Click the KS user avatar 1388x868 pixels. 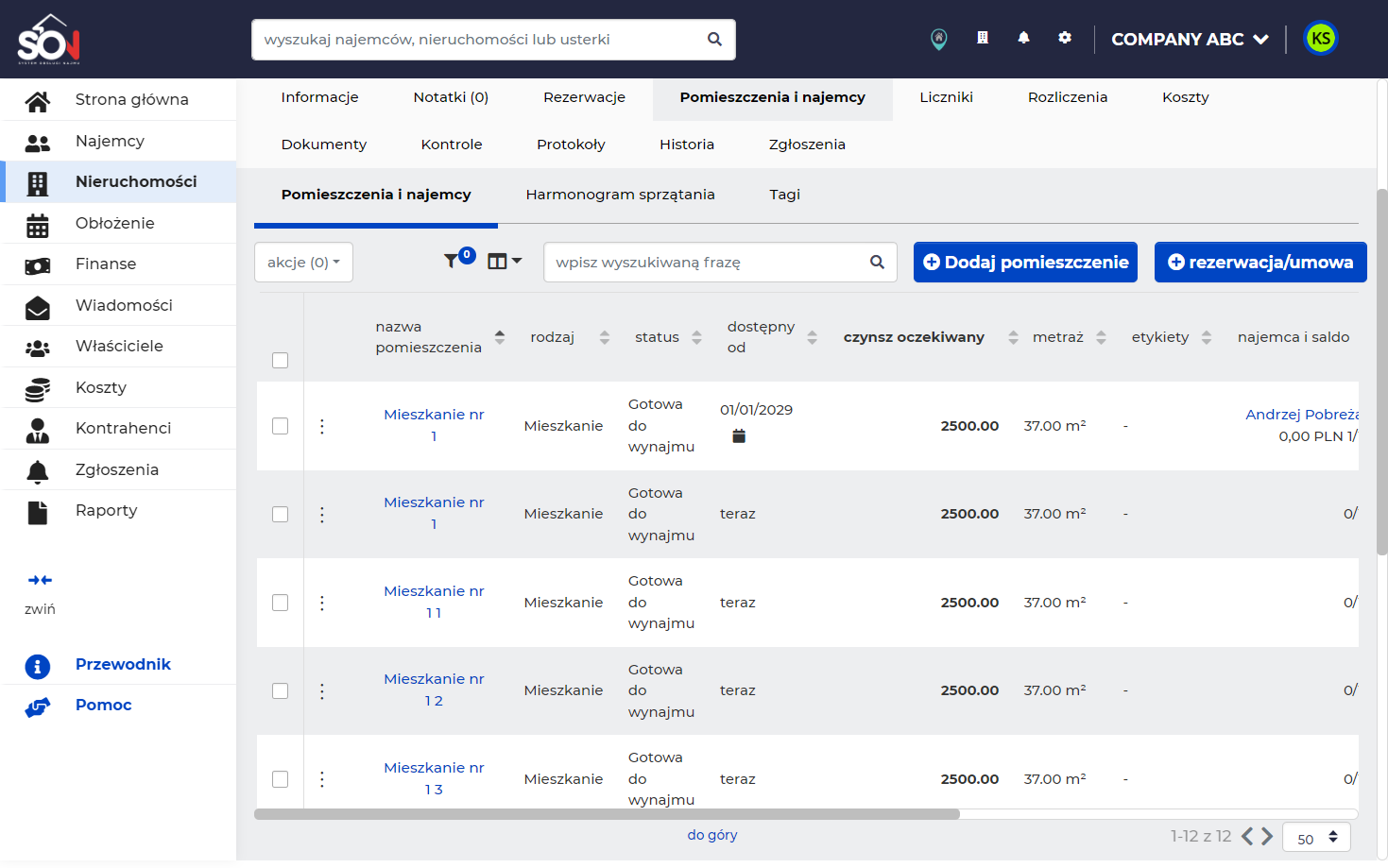point(1321,39)
